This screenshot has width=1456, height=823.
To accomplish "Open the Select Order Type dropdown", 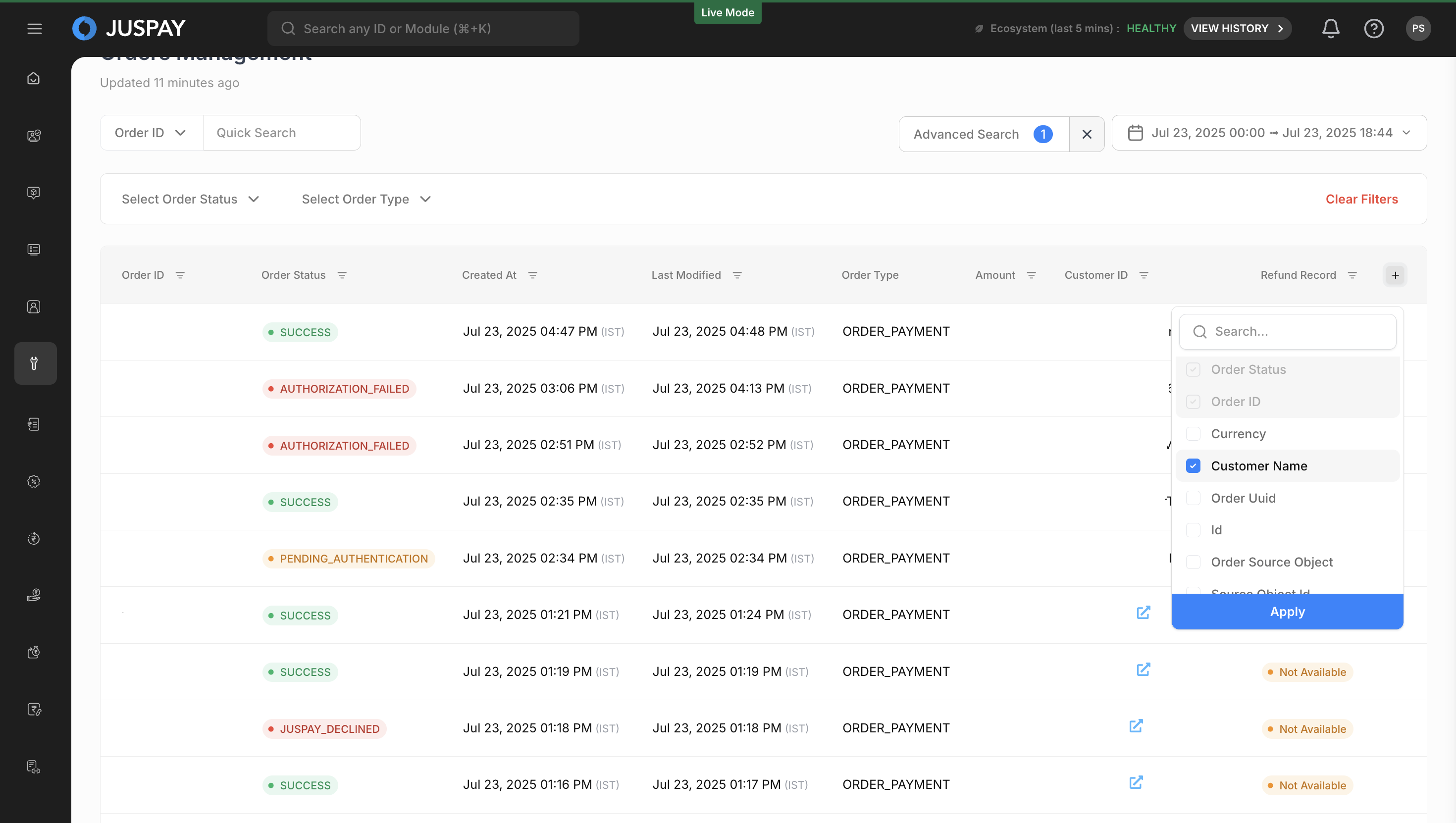I will pyautogui.click(x=366, y=199).
